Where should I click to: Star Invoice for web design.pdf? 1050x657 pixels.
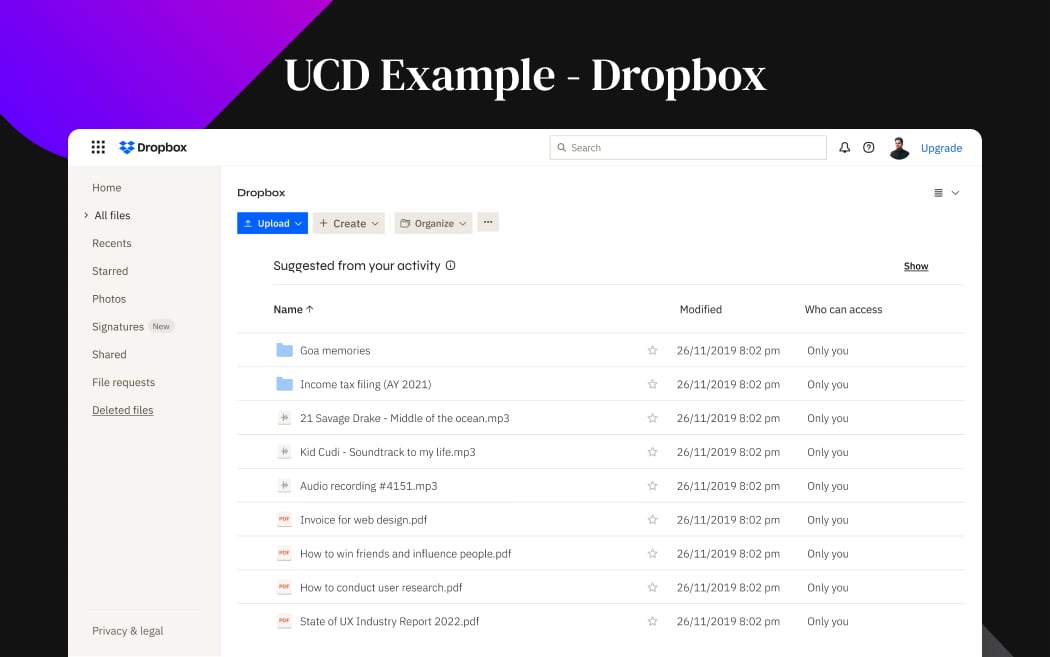click(x=652, y=520)
